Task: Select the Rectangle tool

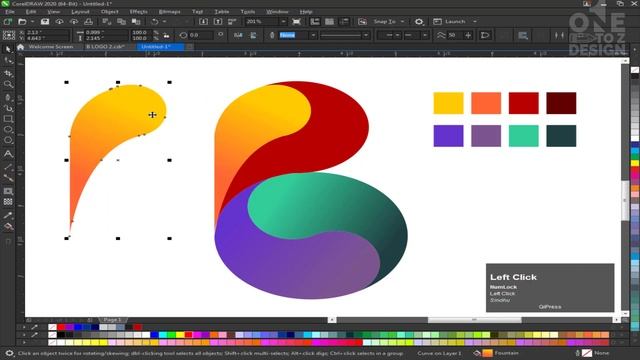Action: [8, 119]
